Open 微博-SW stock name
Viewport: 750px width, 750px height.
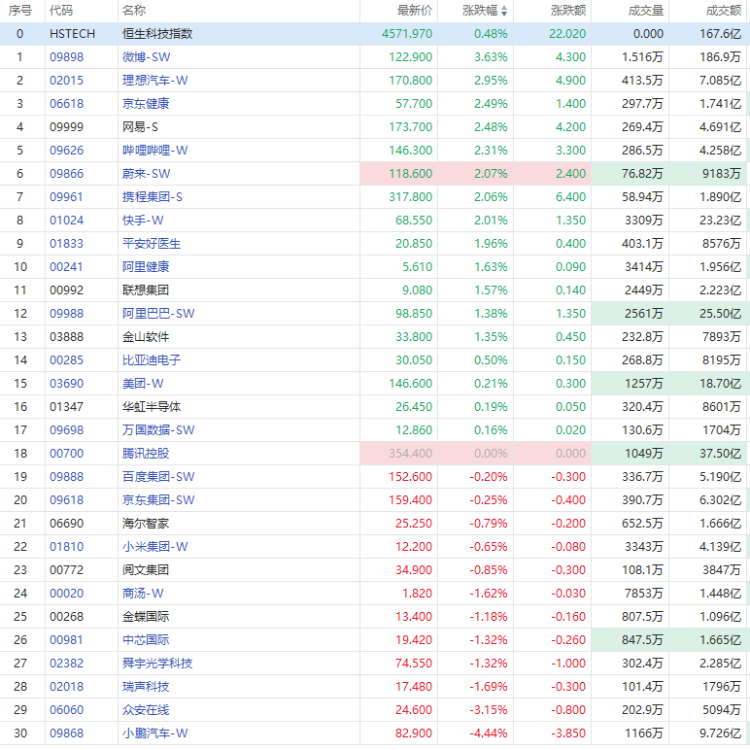(x=146, y=57)
